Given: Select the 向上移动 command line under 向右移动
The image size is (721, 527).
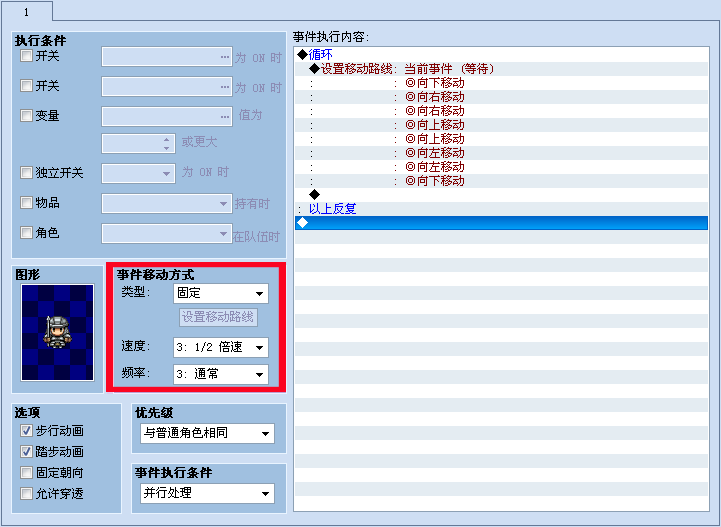Looking at the screenshot, I should click(502, 125).
